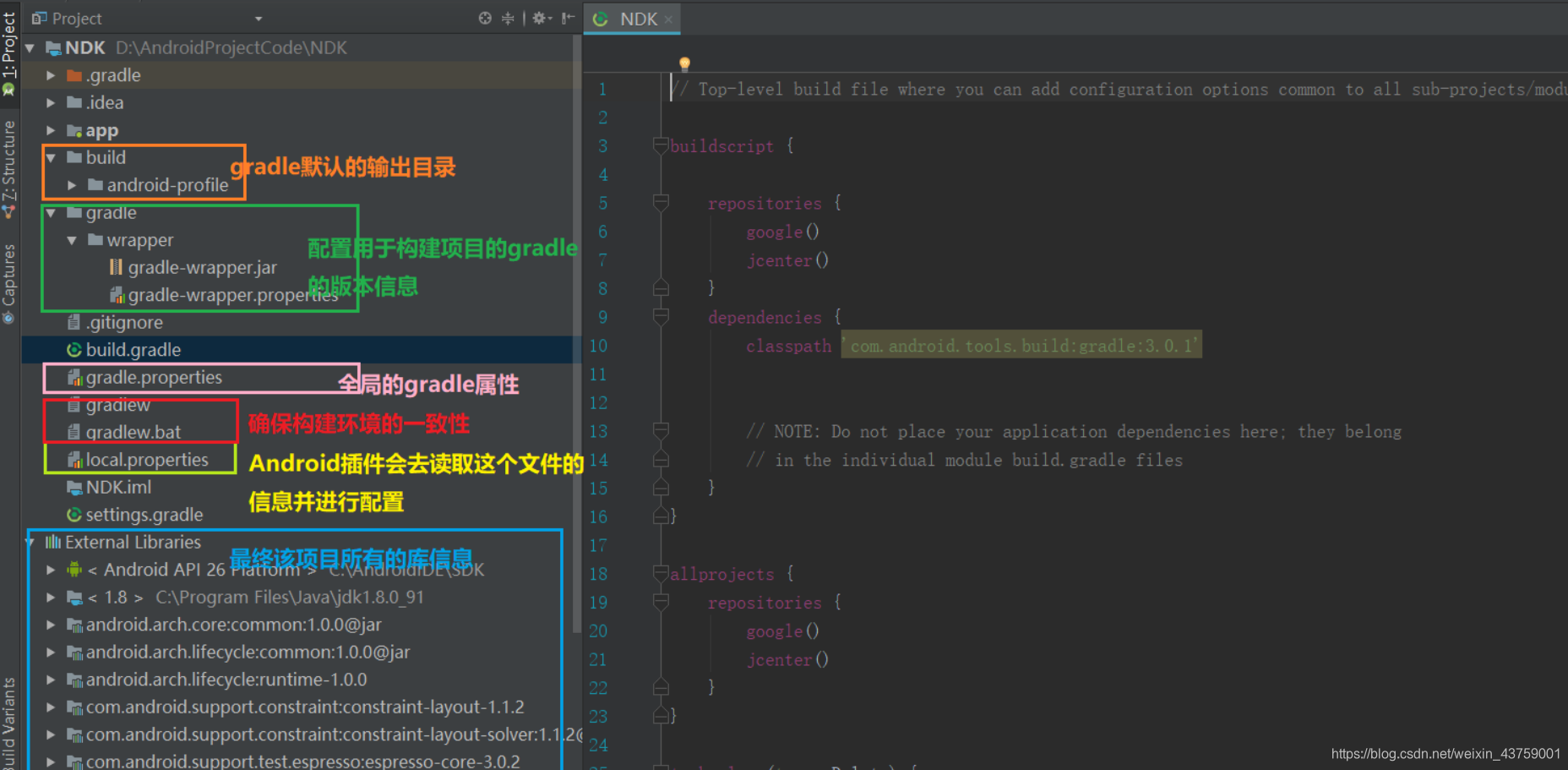Screen dimensions: 1568x770
Task: Select NDK.iml file
Action: pyautogui.click(x=118, y=487)
